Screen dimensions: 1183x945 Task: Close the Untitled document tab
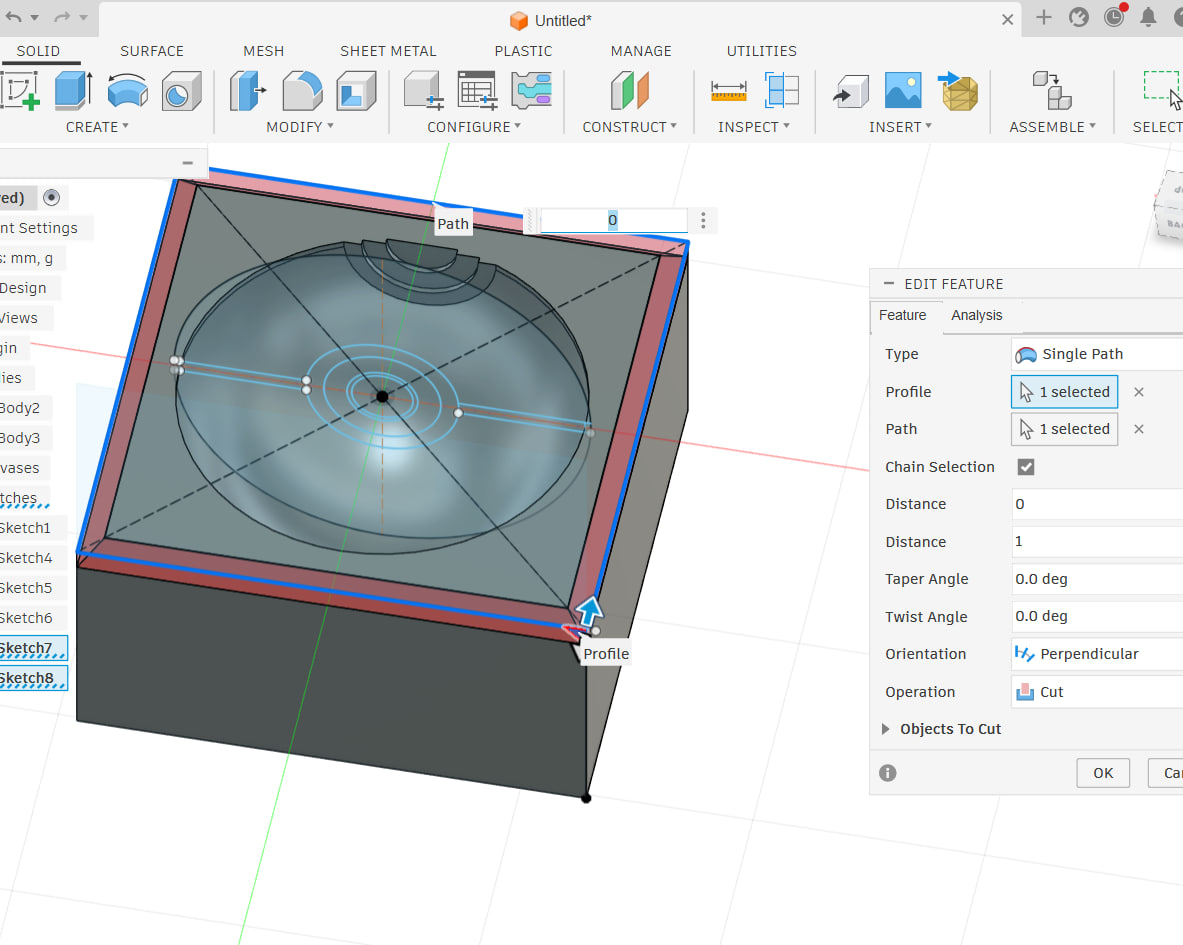coord(1007,20)
